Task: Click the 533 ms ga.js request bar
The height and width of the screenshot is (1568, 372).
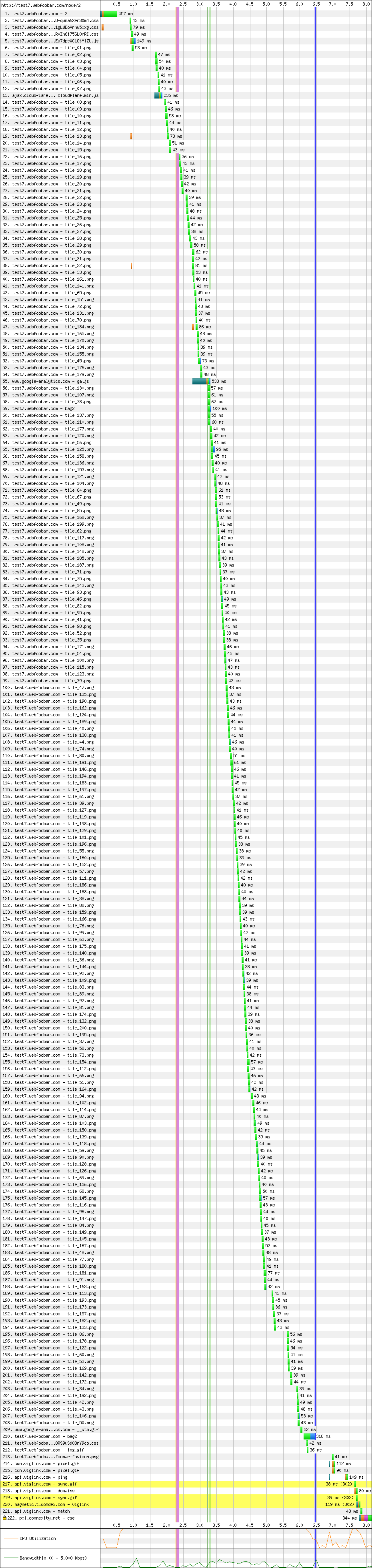Action: pyautogui.click(x=200, y=381)
